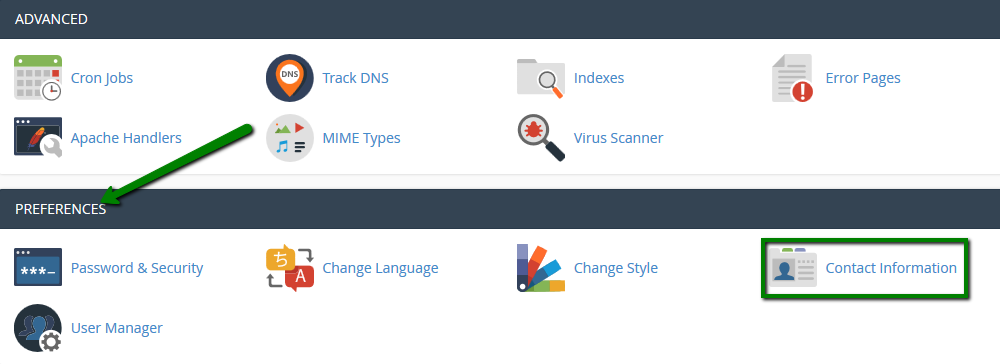The width and height of the screenshot is (1000, 364).
Task: Open the Cron Jobs calendar icon
Action: (38, 78)
